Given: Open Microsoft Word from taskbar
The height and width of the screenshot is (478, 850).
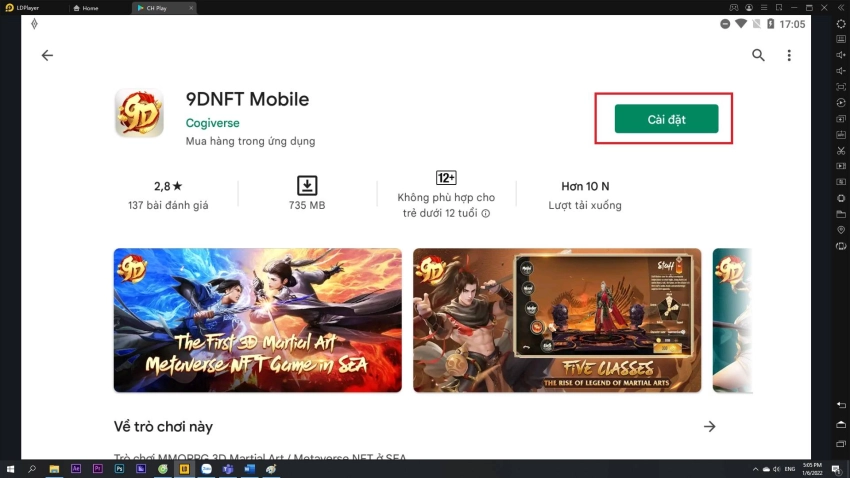Looking at the screenshot, I should point(249,469).
